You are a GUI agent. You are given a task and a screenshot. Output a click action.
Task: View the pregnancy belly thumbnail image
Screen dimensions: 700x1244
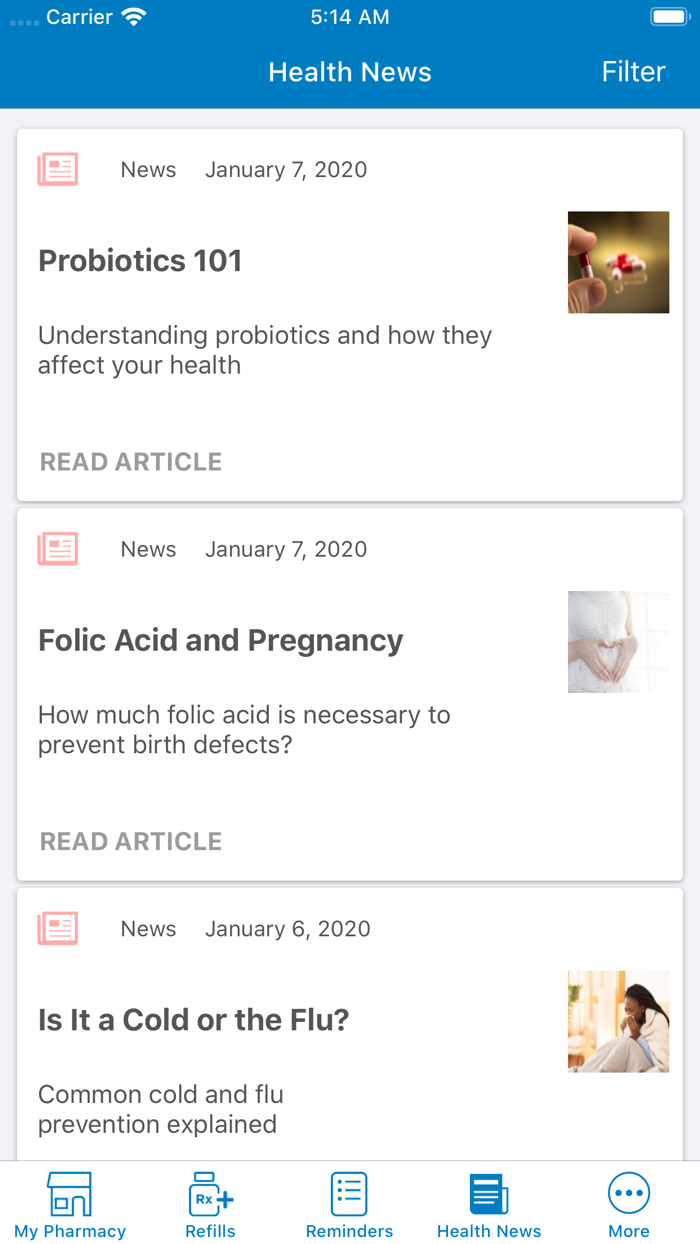pyautogui.click(x=618, y=642)
